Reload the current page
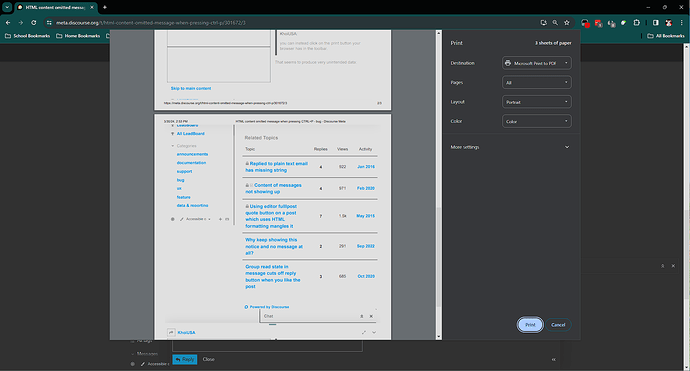This screenshot has height=371, width=690. click(33, 22)
